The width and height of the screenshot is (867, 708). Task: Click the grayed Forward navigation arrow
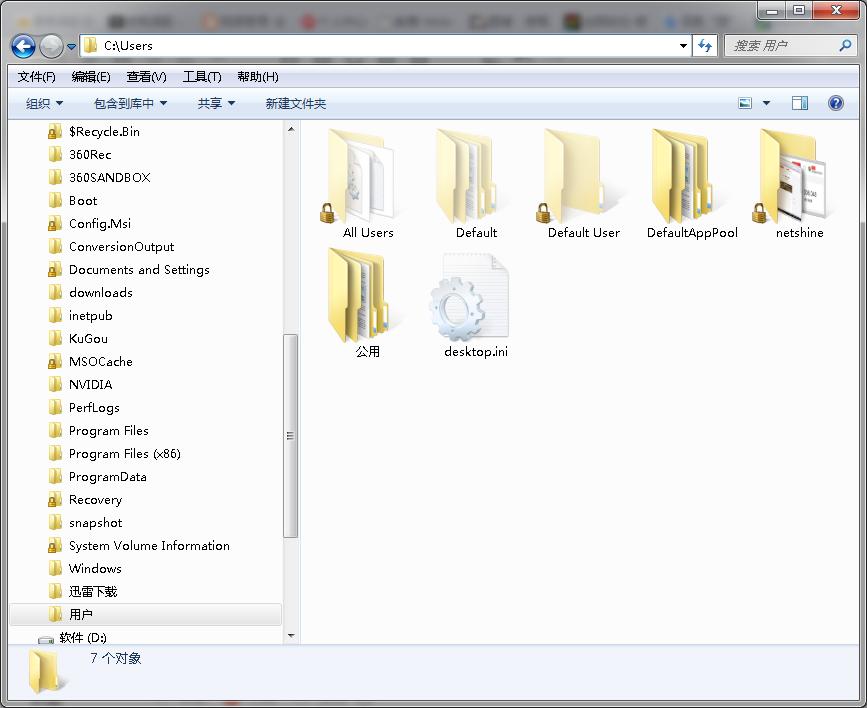(x=51, y=46)
